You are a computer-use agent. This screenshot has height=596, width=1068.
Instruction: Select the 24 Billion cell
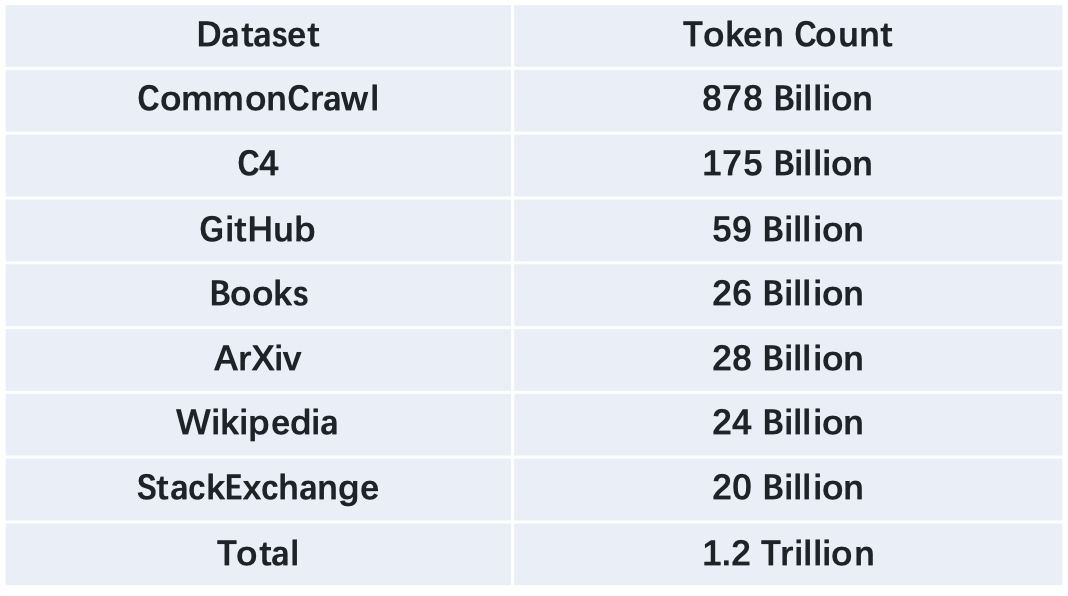pos(787,424)
